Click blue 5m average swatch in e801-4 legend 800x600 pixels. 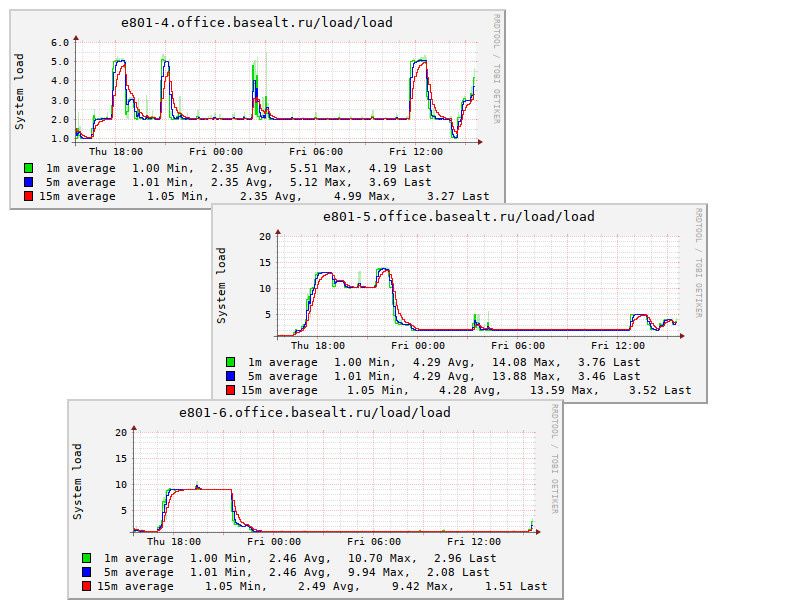pyautogui.click(x=29, y=182)
